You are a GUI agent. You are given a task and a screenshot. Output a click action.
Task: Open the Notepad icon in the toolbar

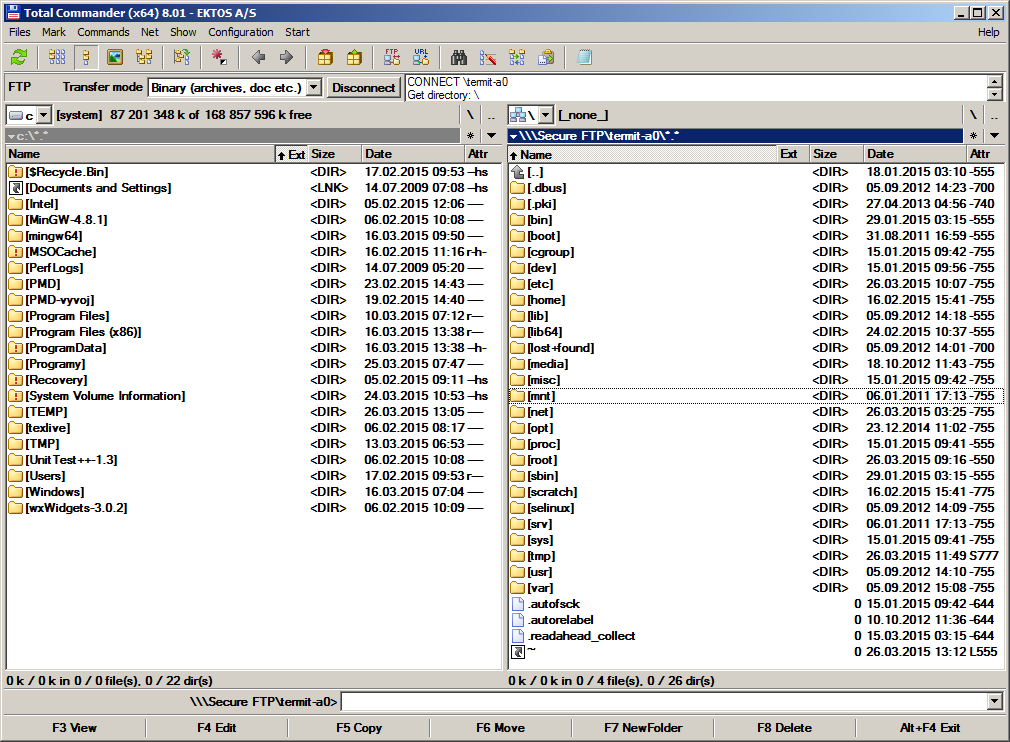pyautogui.click(x=584, y=57)
